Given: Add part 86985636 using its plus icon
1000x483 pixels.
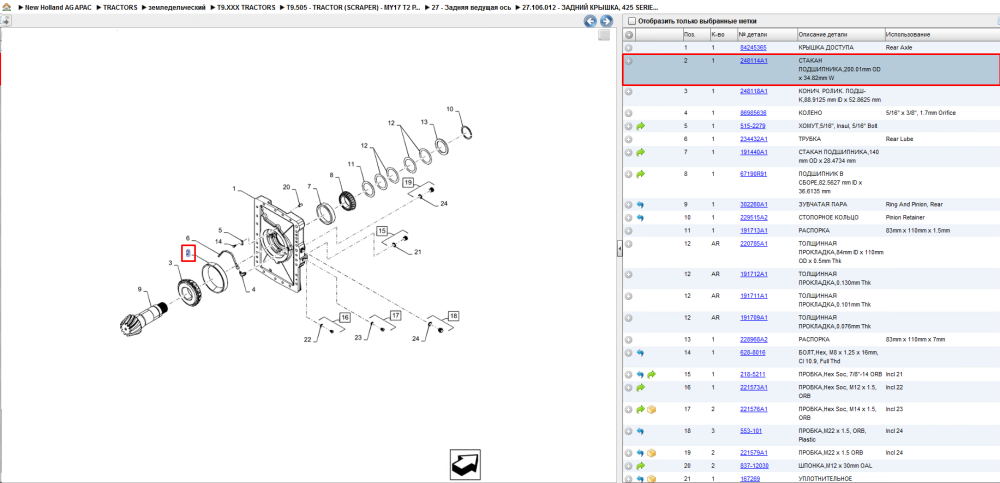Looking at the screenshot, I should click(x=629, y=113).
